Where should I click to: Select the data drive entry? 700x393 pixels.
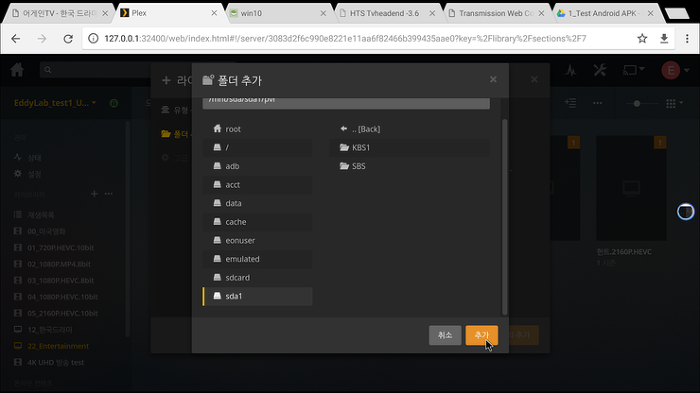[258, 203]
